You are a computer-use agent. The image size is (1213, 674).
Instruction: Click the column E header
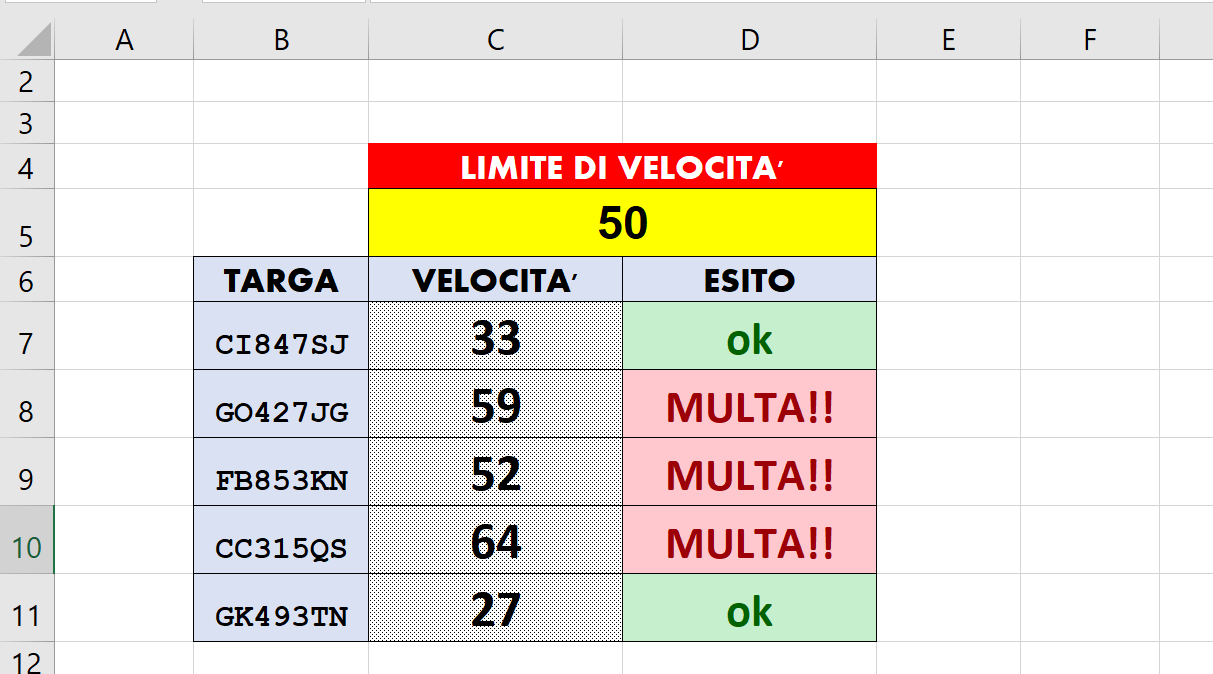click(x=948, y=40)
